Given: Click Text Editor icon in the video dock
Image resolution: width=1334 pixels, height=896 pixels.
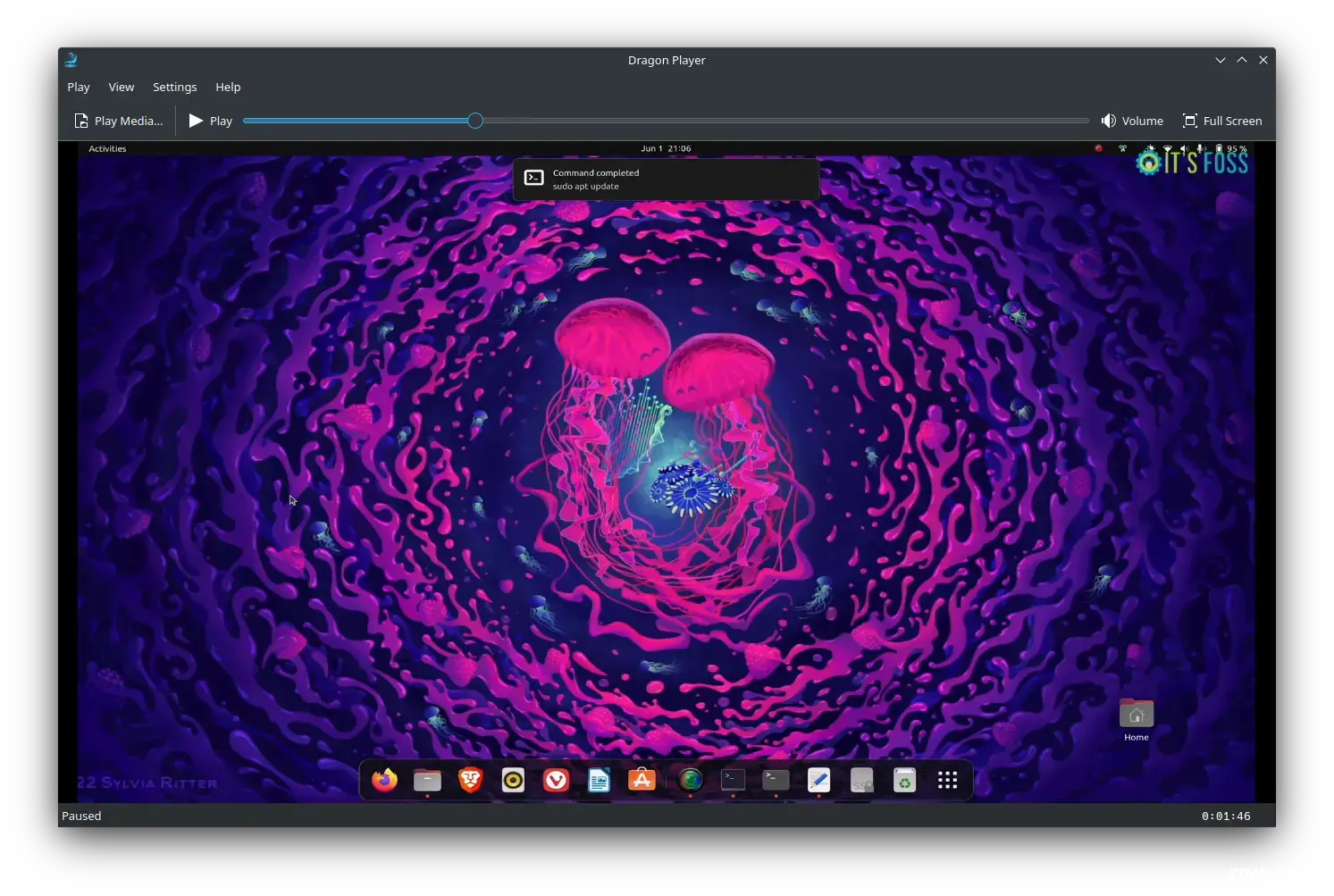Looking at the screenshot, I should [818, 780].
